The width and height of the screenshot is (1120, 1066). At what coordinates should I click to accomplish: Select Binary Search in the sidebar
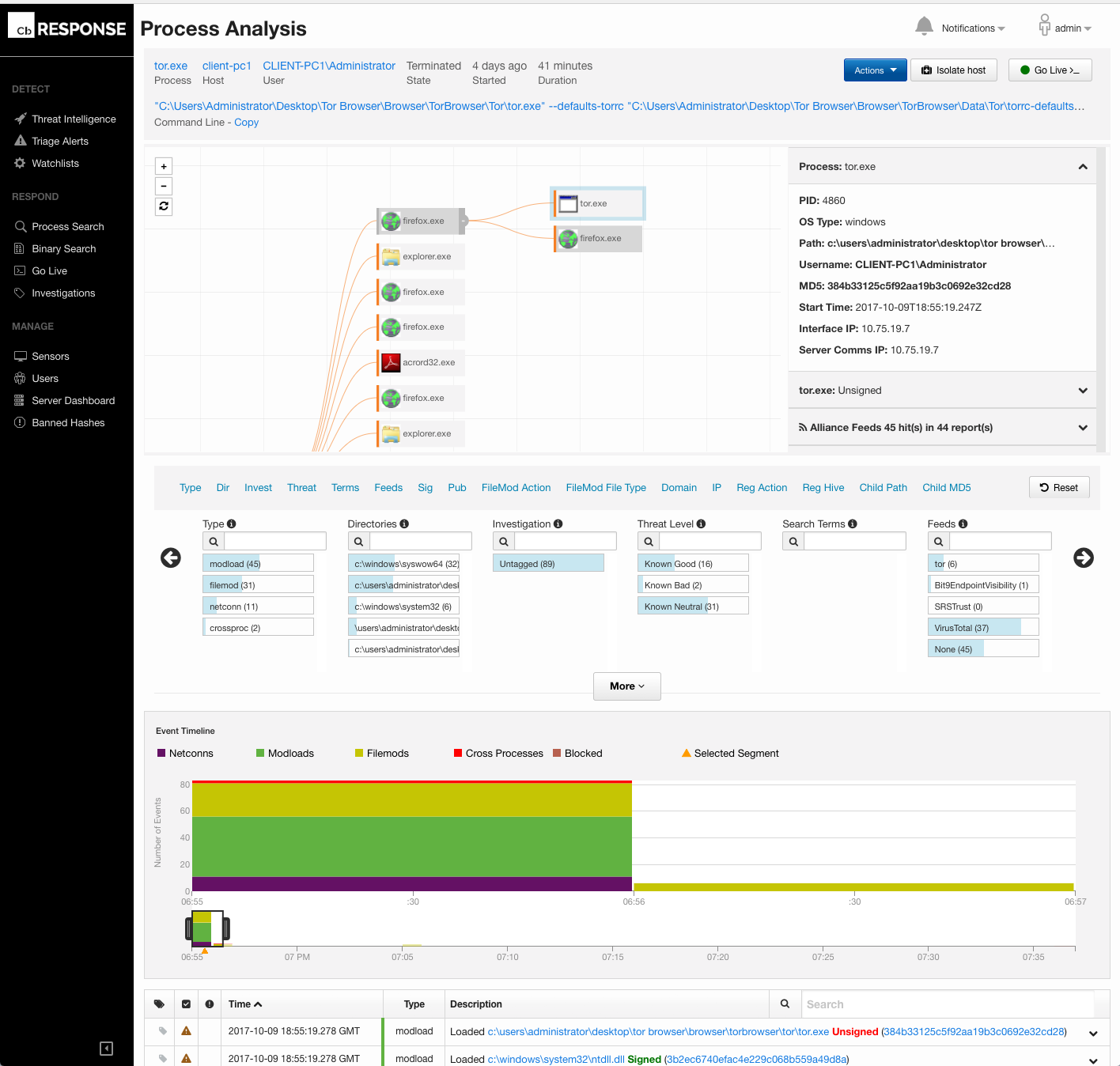63,248
